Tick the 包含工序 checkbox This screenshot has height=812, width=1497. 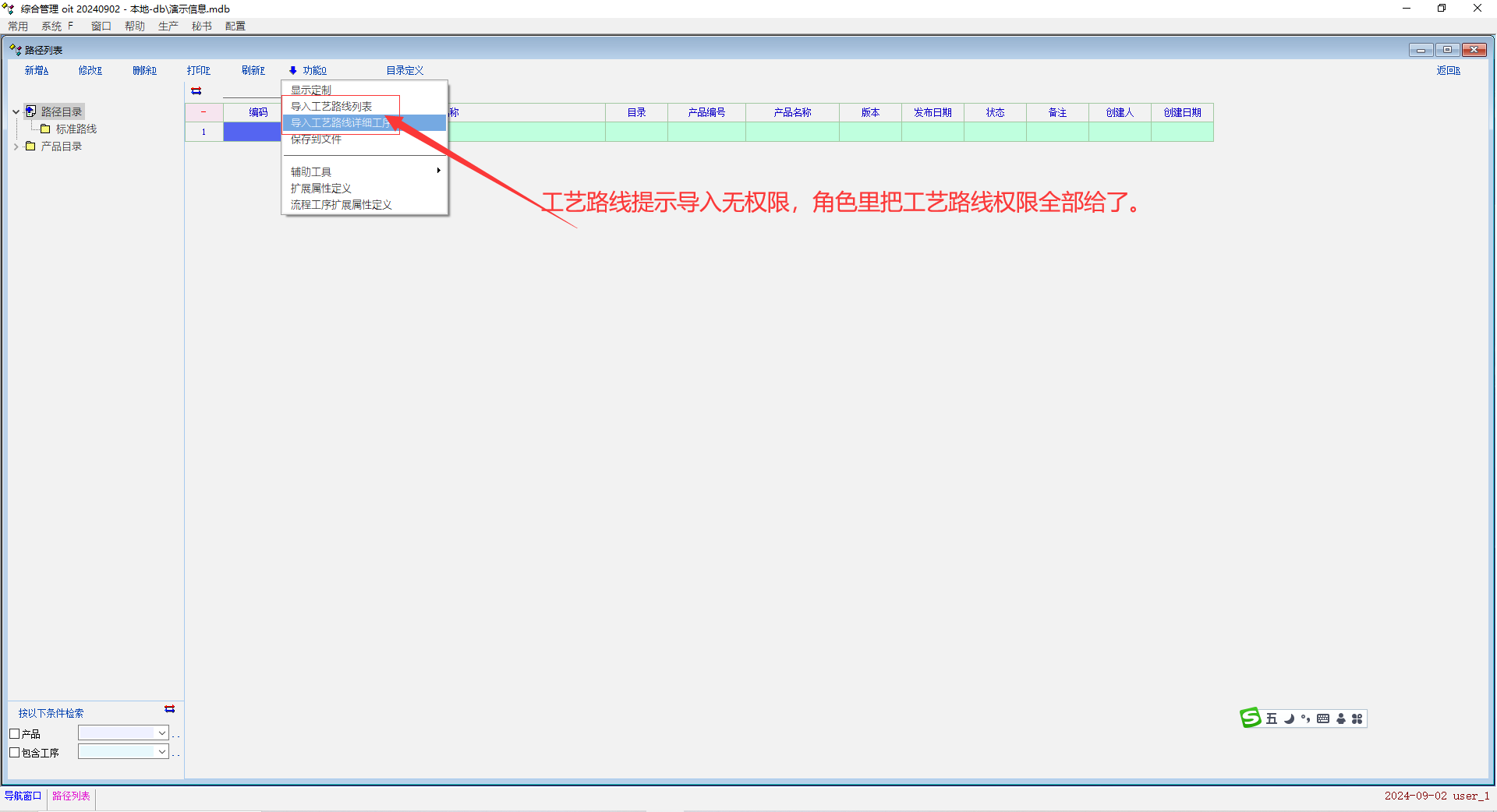14,753
